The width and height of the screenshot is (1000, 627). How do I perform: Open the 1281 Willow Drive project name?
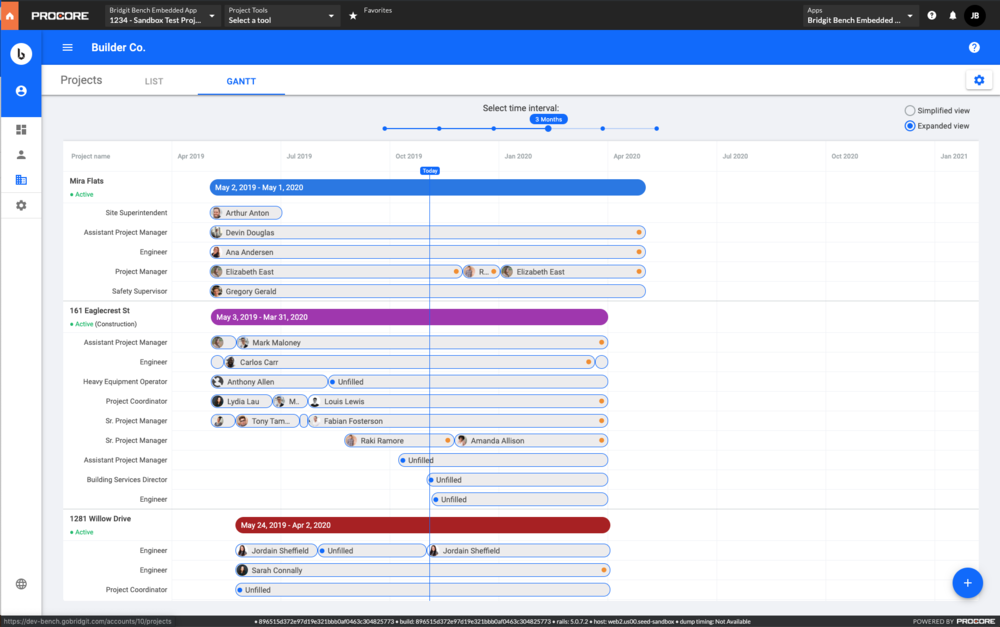pyautogui.click(x=100, y=519)
